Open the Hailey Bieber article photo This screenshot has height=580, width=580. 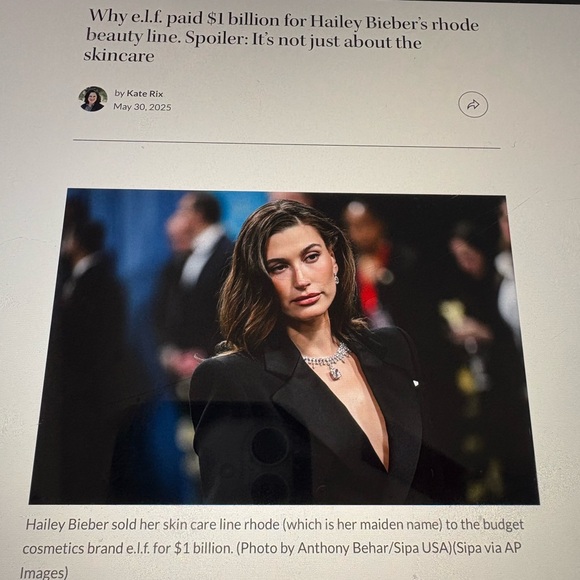[284, 347]
